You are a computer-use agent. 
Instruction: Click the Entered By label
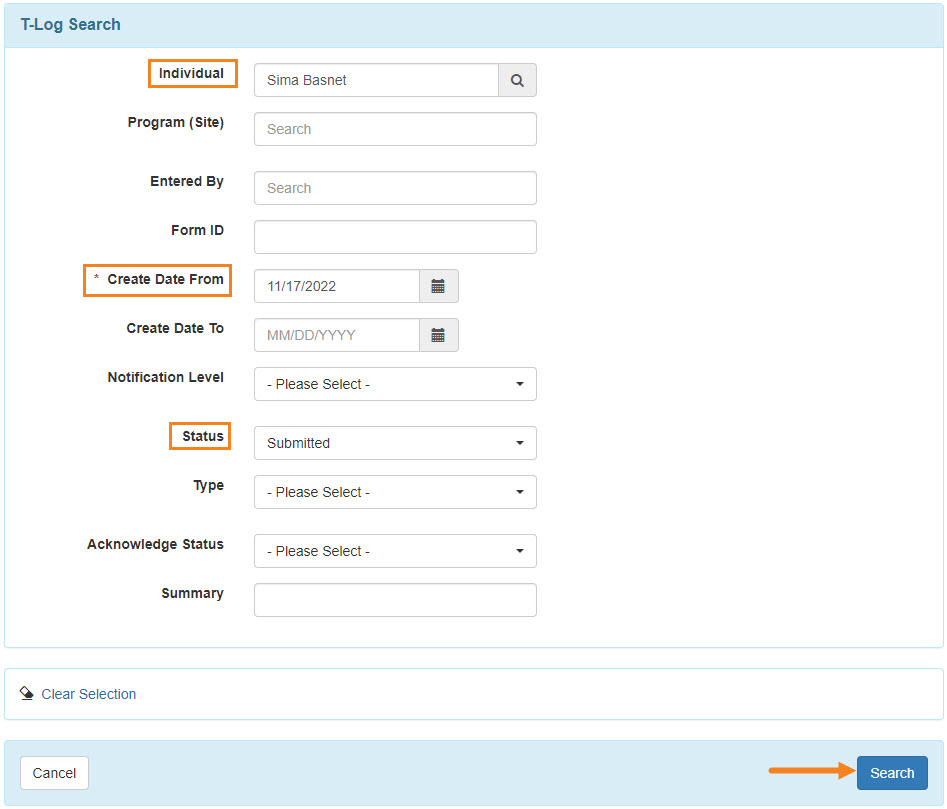(x=187, y=182)
